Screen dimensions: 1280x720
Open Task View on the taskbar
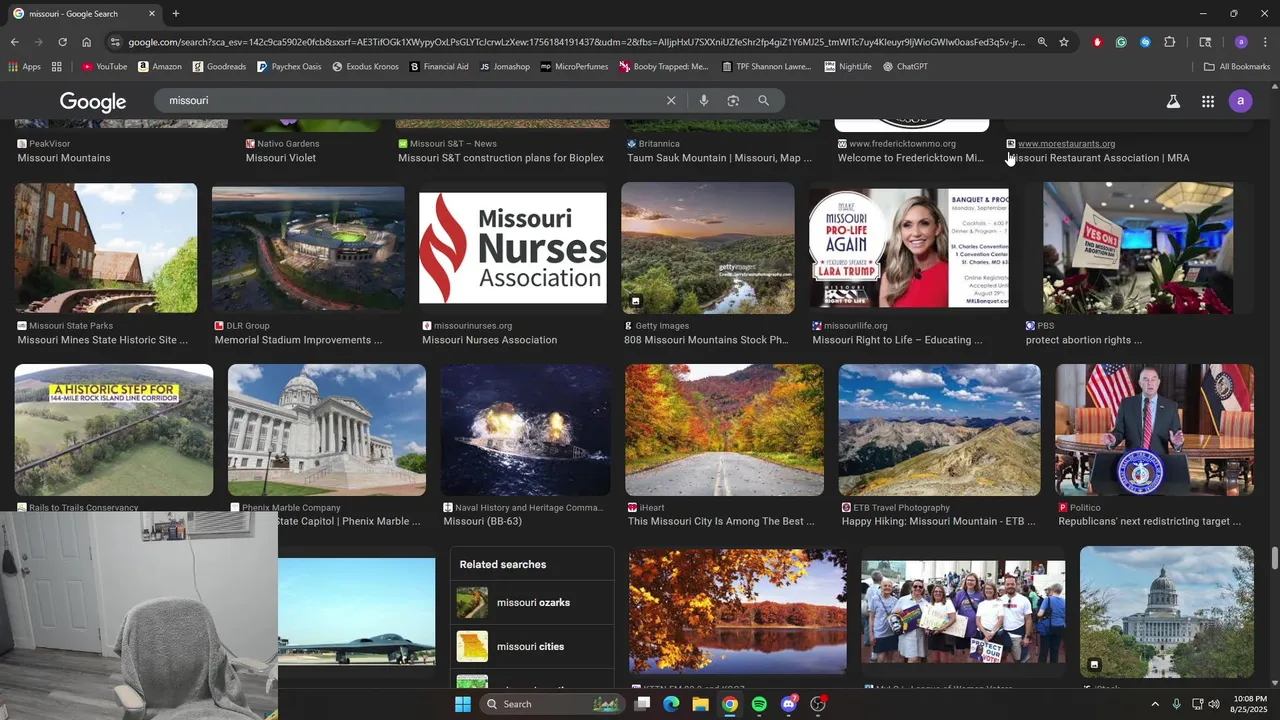642,704
